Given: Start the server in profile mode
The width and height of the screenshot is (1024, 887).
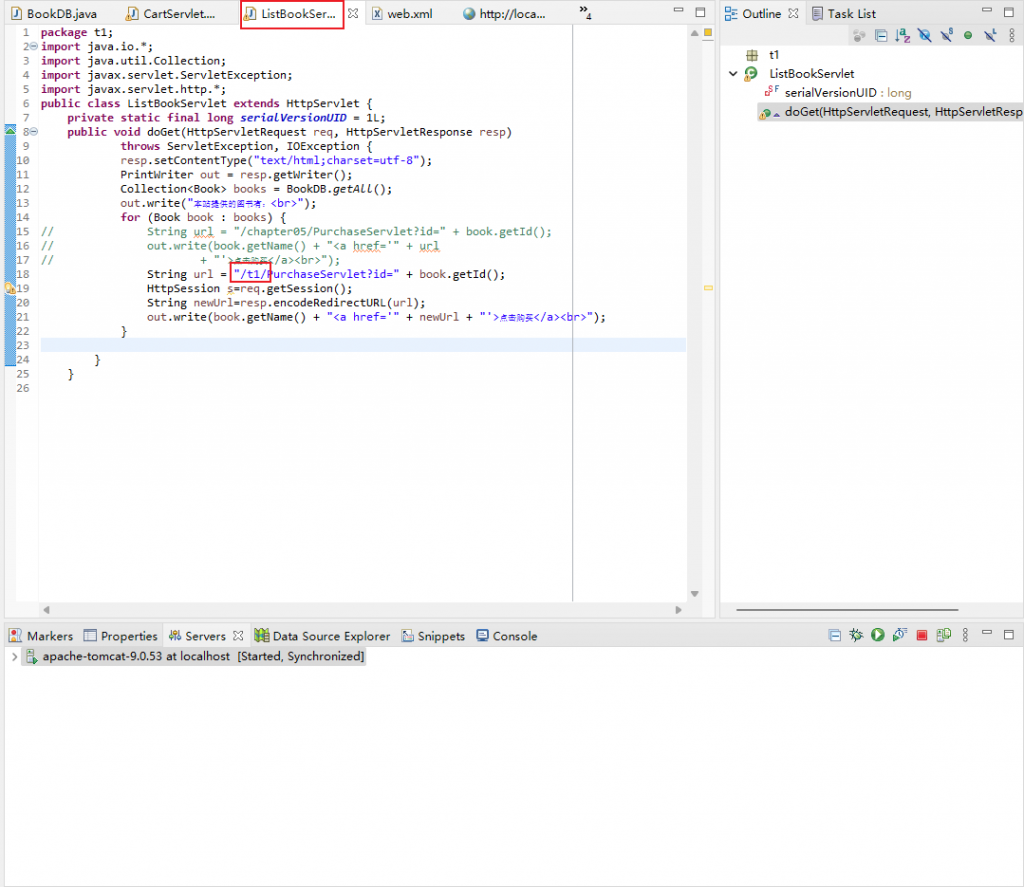Looking at the screenshot, I should click(900, 636).
